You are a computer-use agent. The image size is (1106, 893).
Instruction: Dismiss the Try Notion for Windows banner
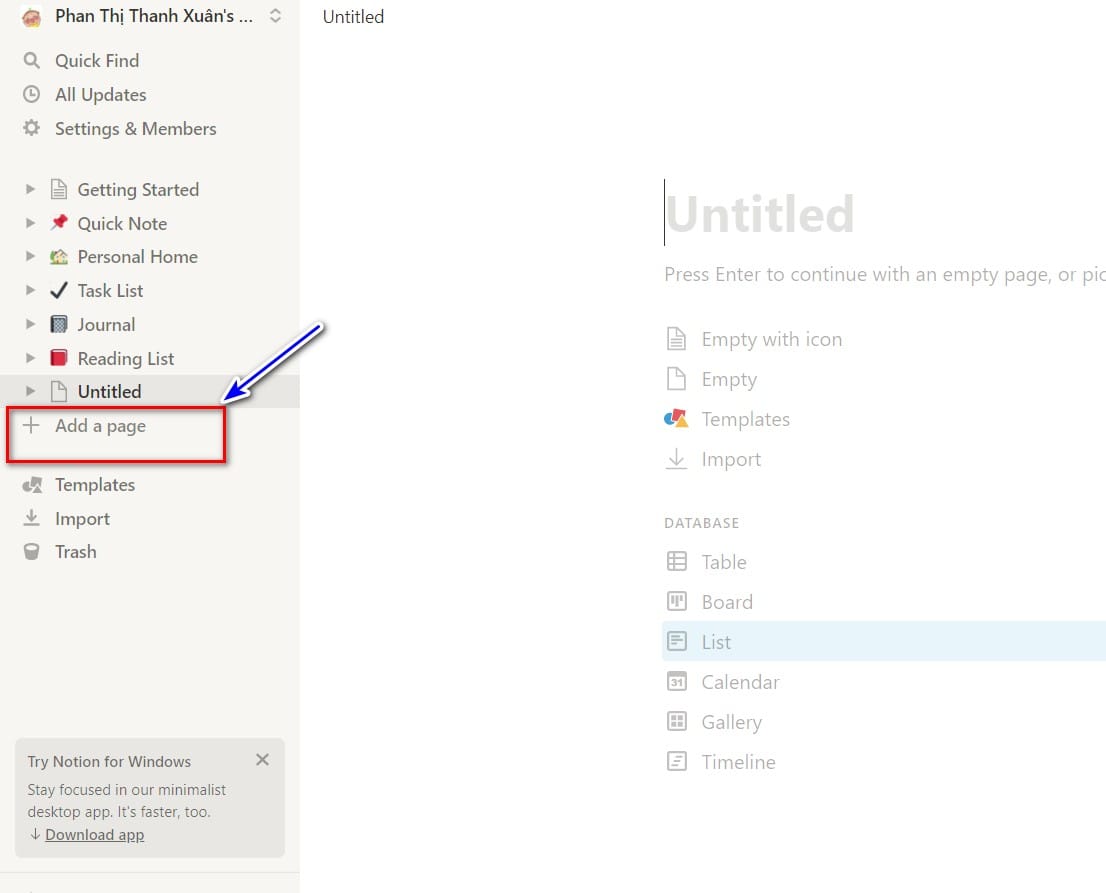pyautogui.click(x=262, y=760)
